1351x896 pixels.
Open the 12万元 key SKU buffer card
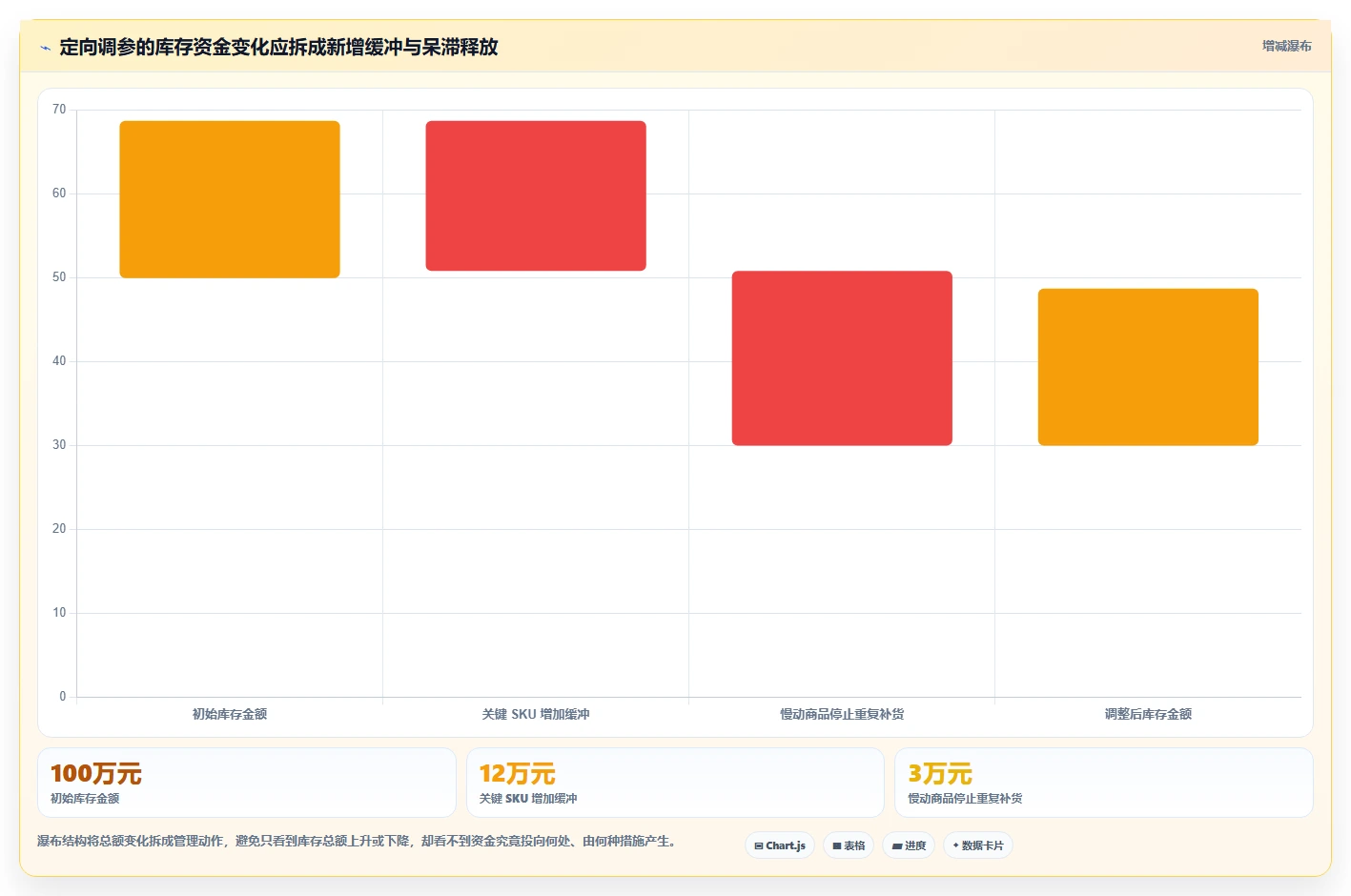tap(675, 783)
